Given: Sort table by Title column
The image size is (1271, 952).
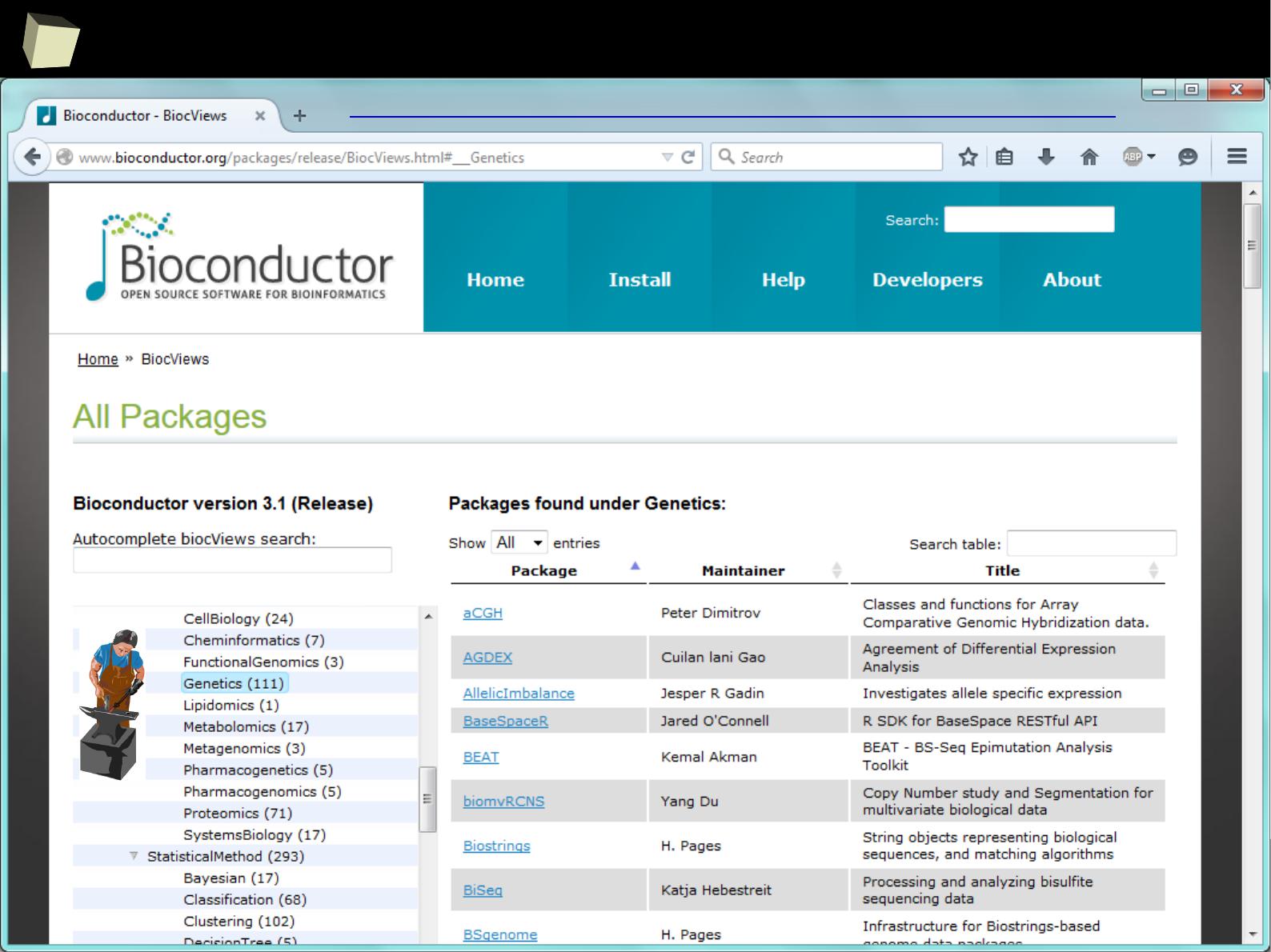Looking at the screenshot, I should tap(1007, 570).
